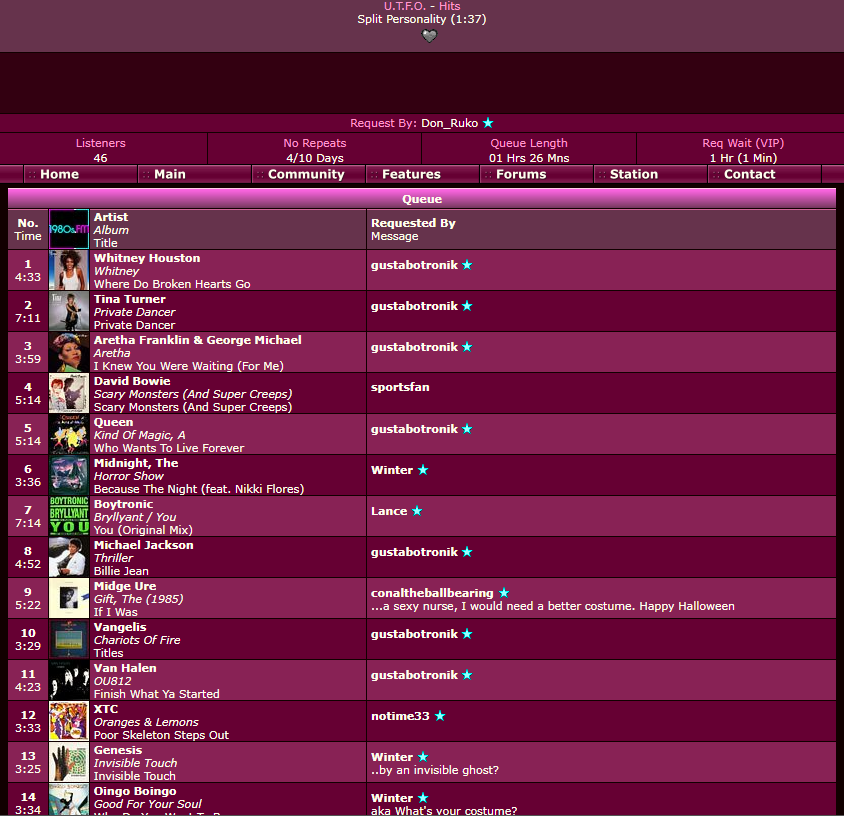Click the heart icon under Split Personality

point(429,36)
